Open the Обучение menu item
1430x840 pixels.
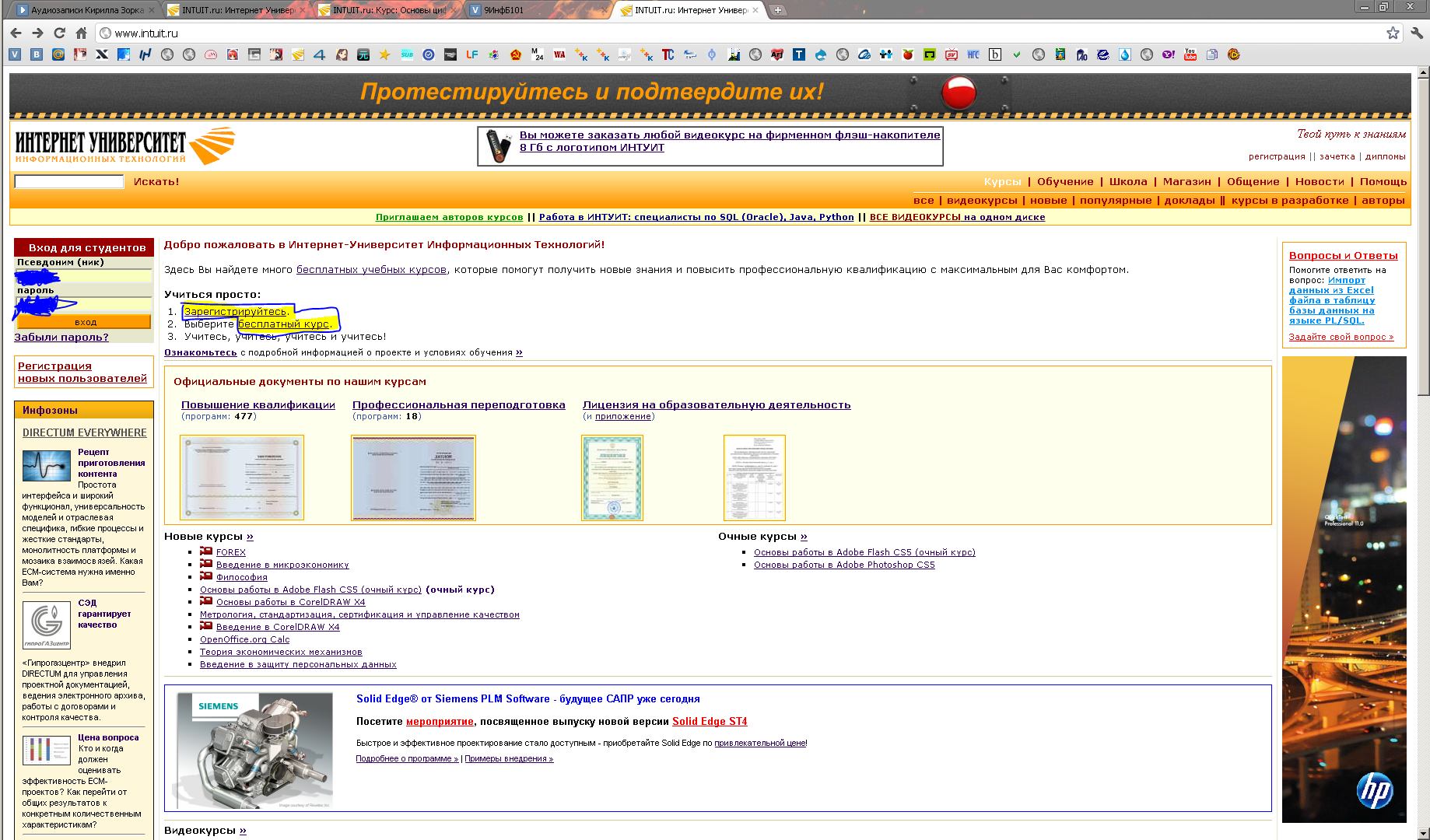click(1065, 182)
